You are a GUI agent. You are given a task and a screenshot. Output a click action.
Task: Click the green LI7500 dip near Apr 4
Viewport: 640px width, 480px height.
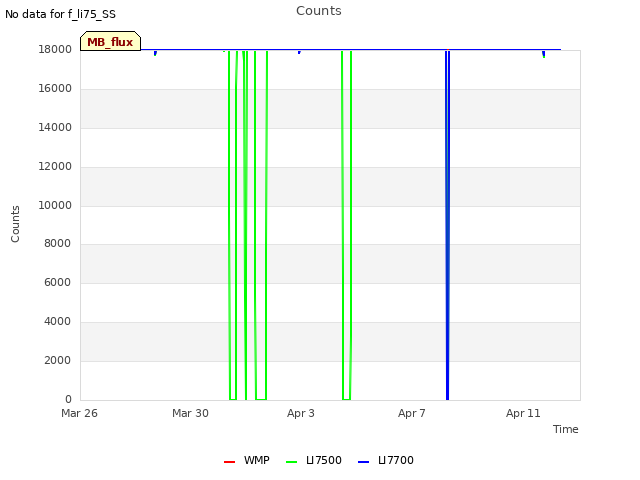coord(347,224)
